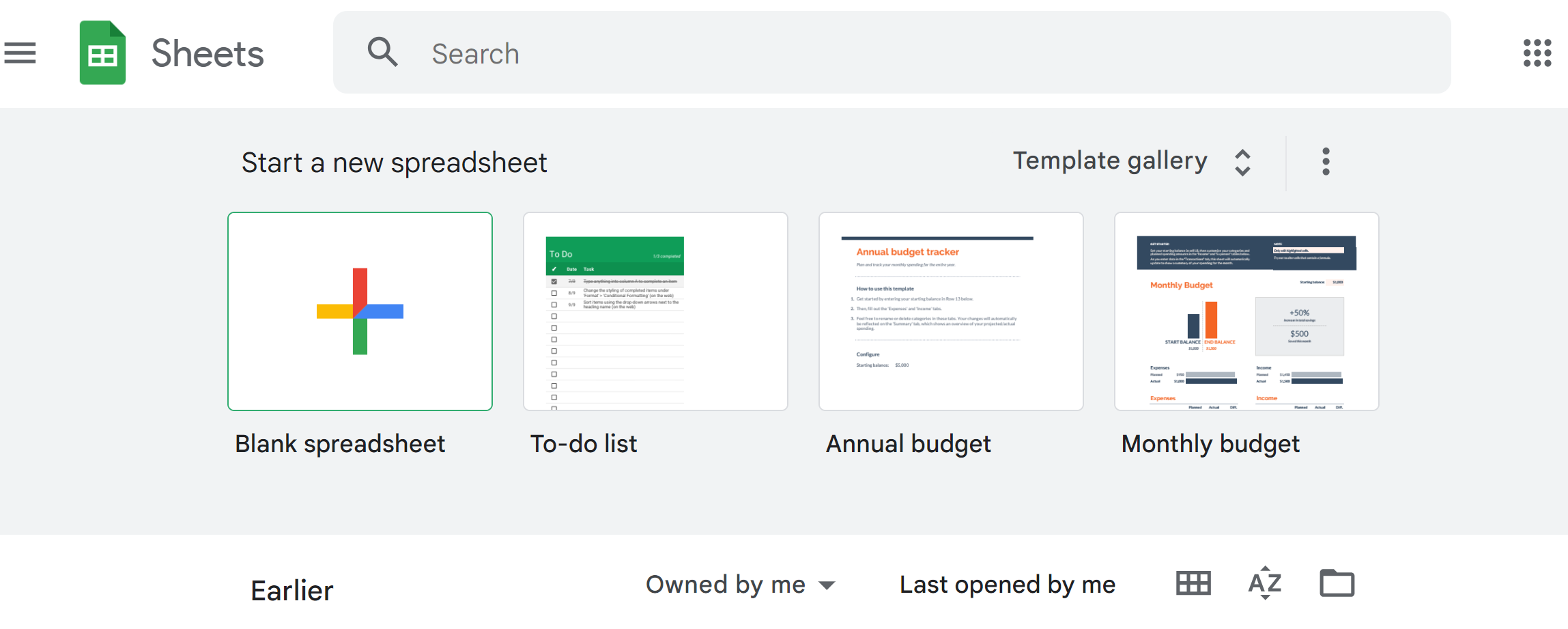Open the Monthly budget template thumbnail
Image resolution: width=1568 pixels, height=629 pixels.
coord(1246,311)
